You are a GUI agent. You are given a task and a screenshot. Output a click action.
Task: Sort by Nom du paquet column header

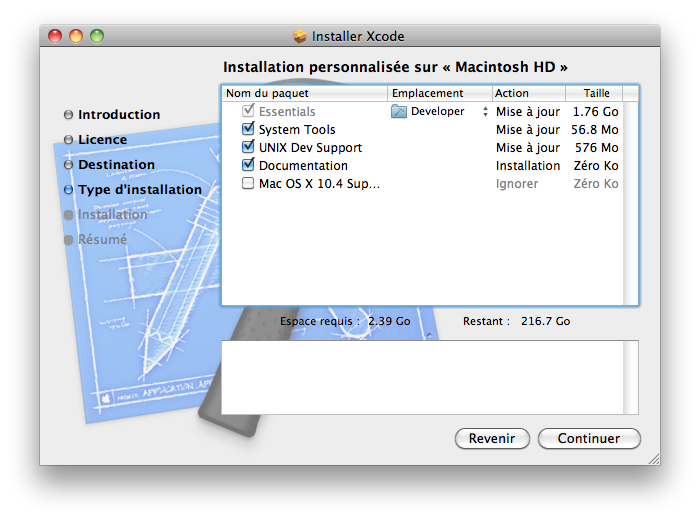click(304, 93)
